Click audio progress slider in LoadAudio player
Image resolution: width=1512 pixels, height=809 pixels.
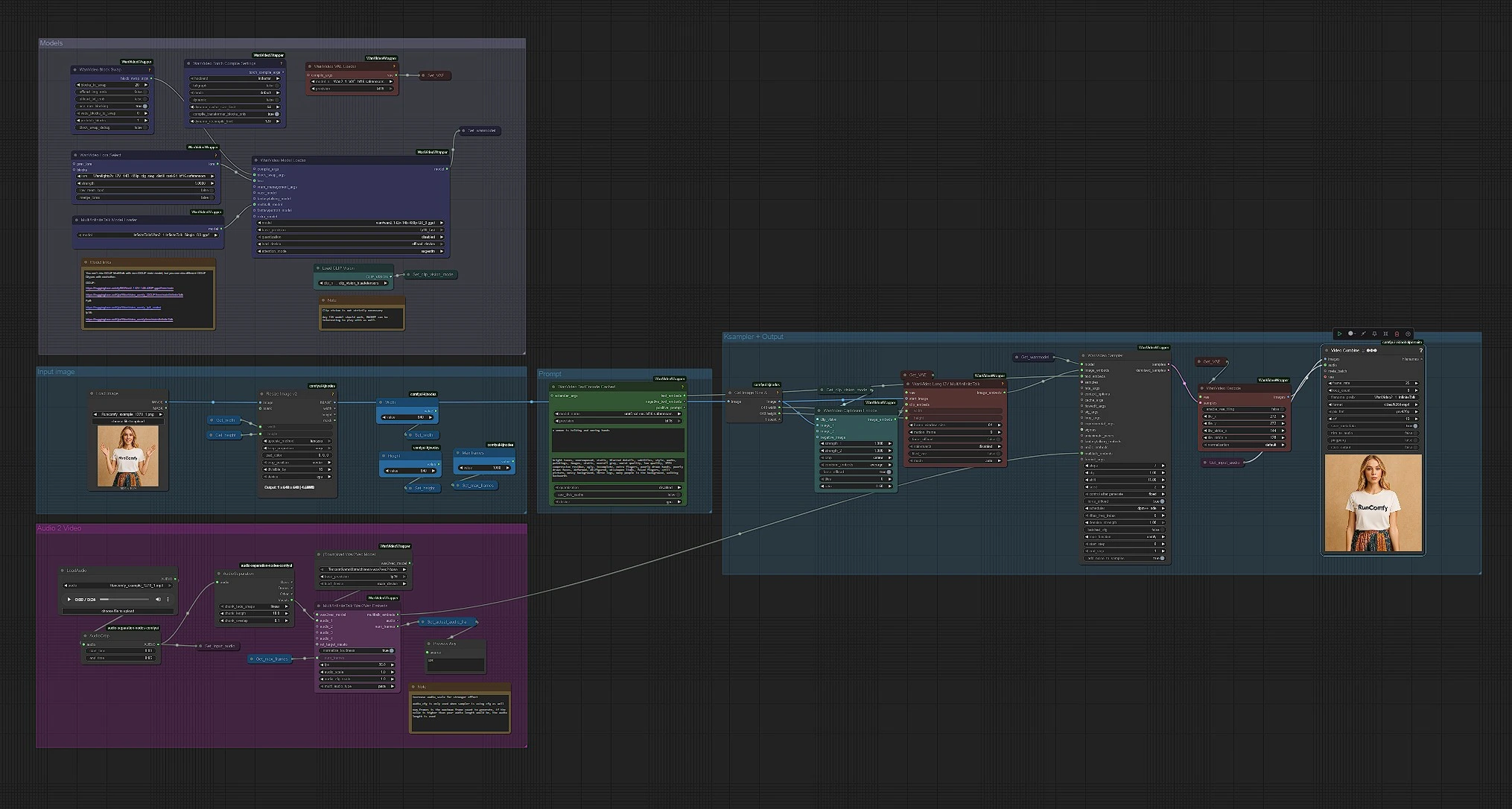(124, 599)
